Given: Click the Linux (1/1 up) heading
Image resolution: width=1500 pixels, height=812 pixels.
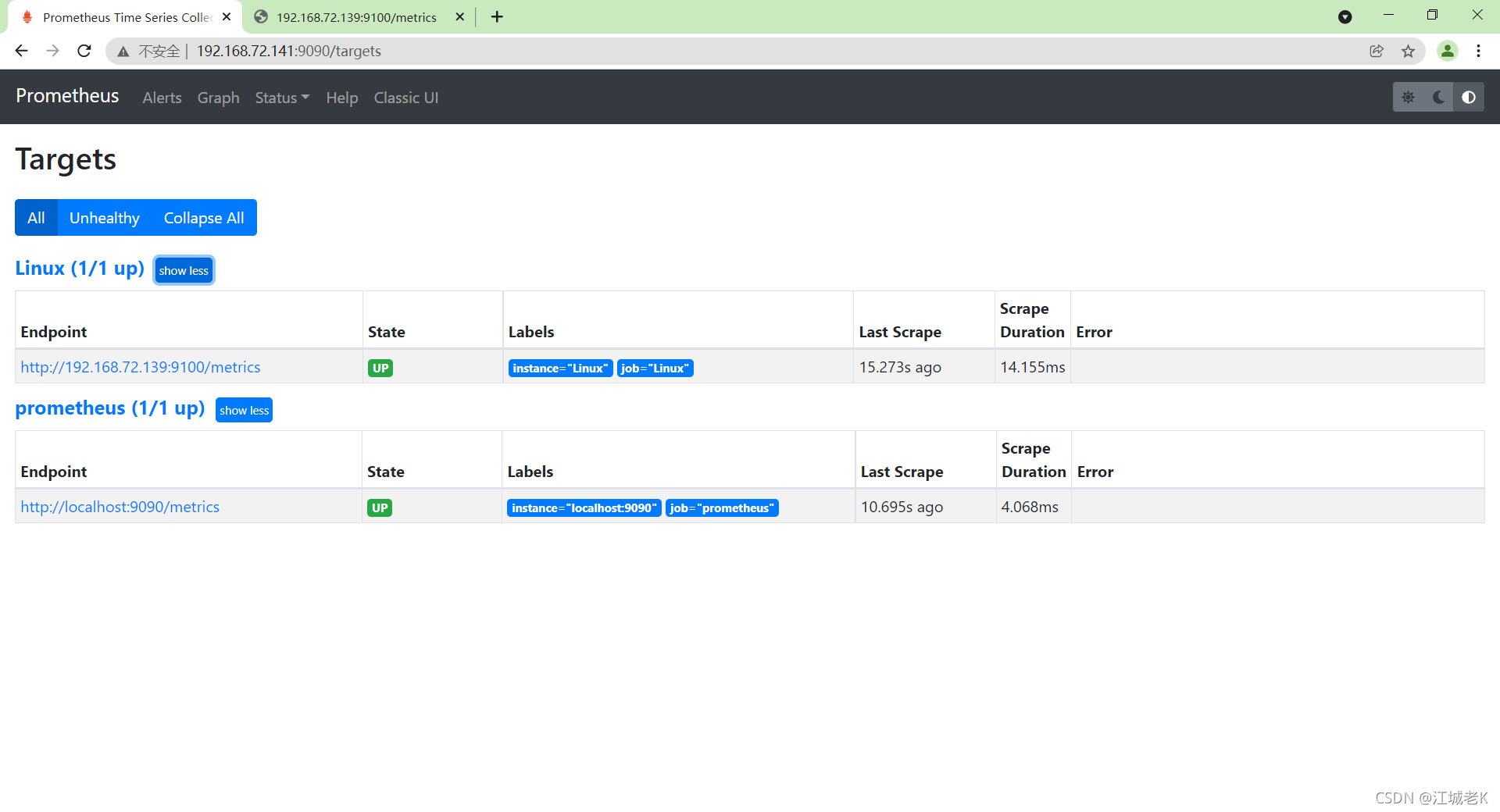Looking at the screenshot, I should tap(80, 269).
